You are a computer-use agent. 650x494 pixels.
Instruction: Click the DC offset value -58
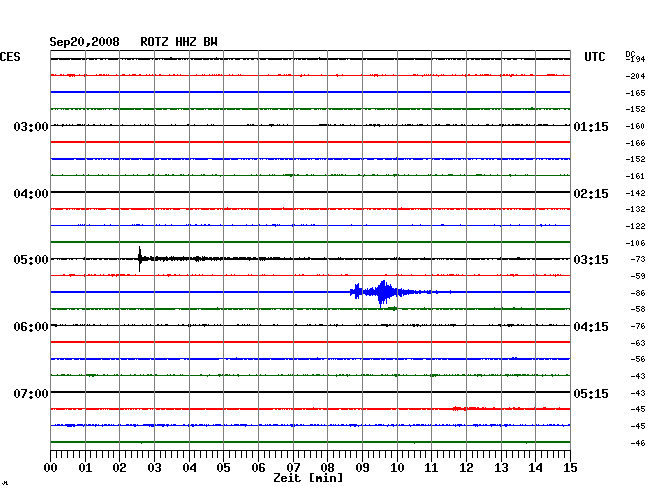pyautogui.click(x=638, y=309)
